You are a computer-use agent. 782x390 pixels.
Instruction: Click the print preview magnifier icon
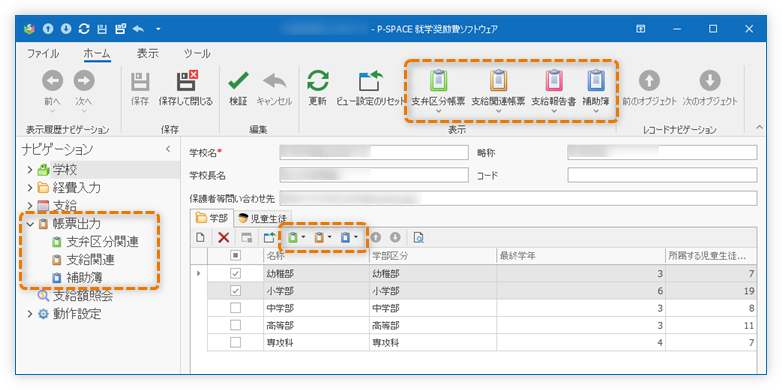[x=419, y=238]
